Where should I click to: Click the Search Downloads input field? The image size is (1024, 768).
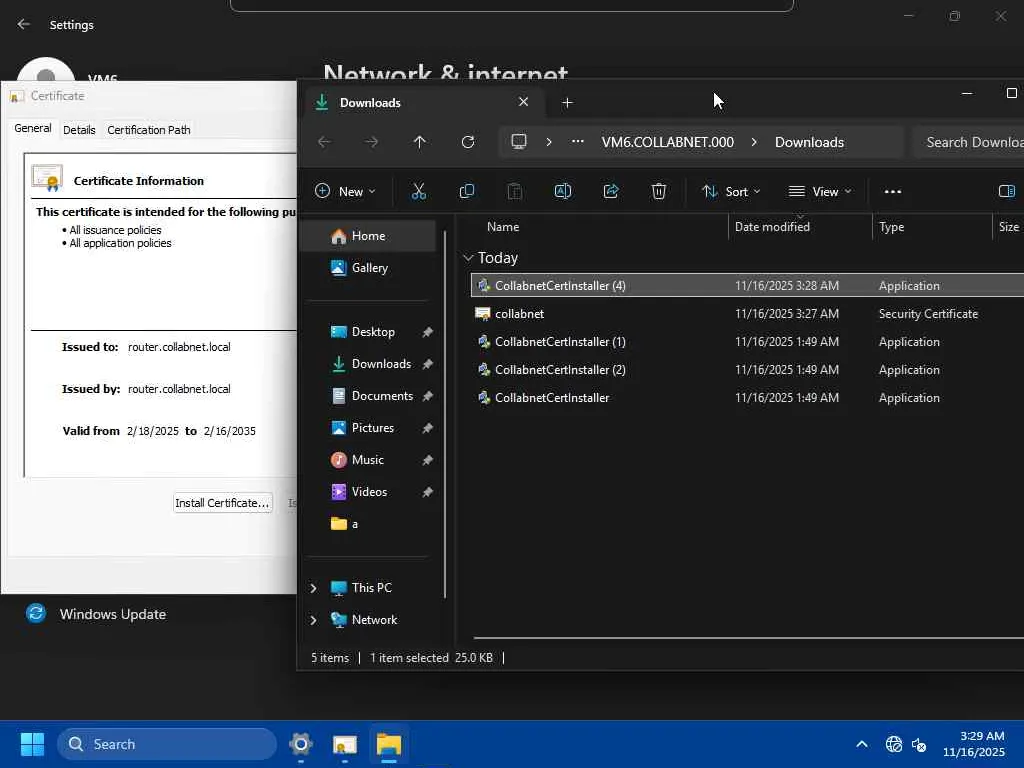pyautogui.click(x=970, y=142)
